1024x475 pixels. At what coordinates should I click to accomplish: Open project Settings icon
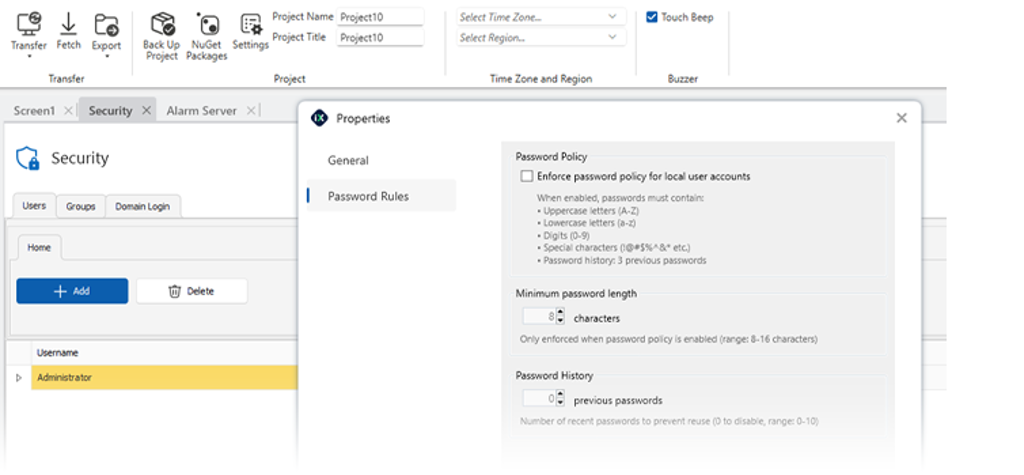pos(251,25)
